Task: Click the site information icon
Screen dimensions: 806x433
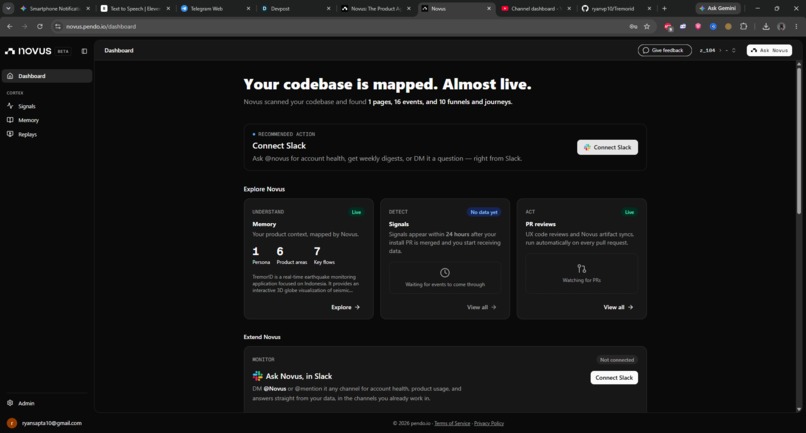Action: [x=58, y=27]
